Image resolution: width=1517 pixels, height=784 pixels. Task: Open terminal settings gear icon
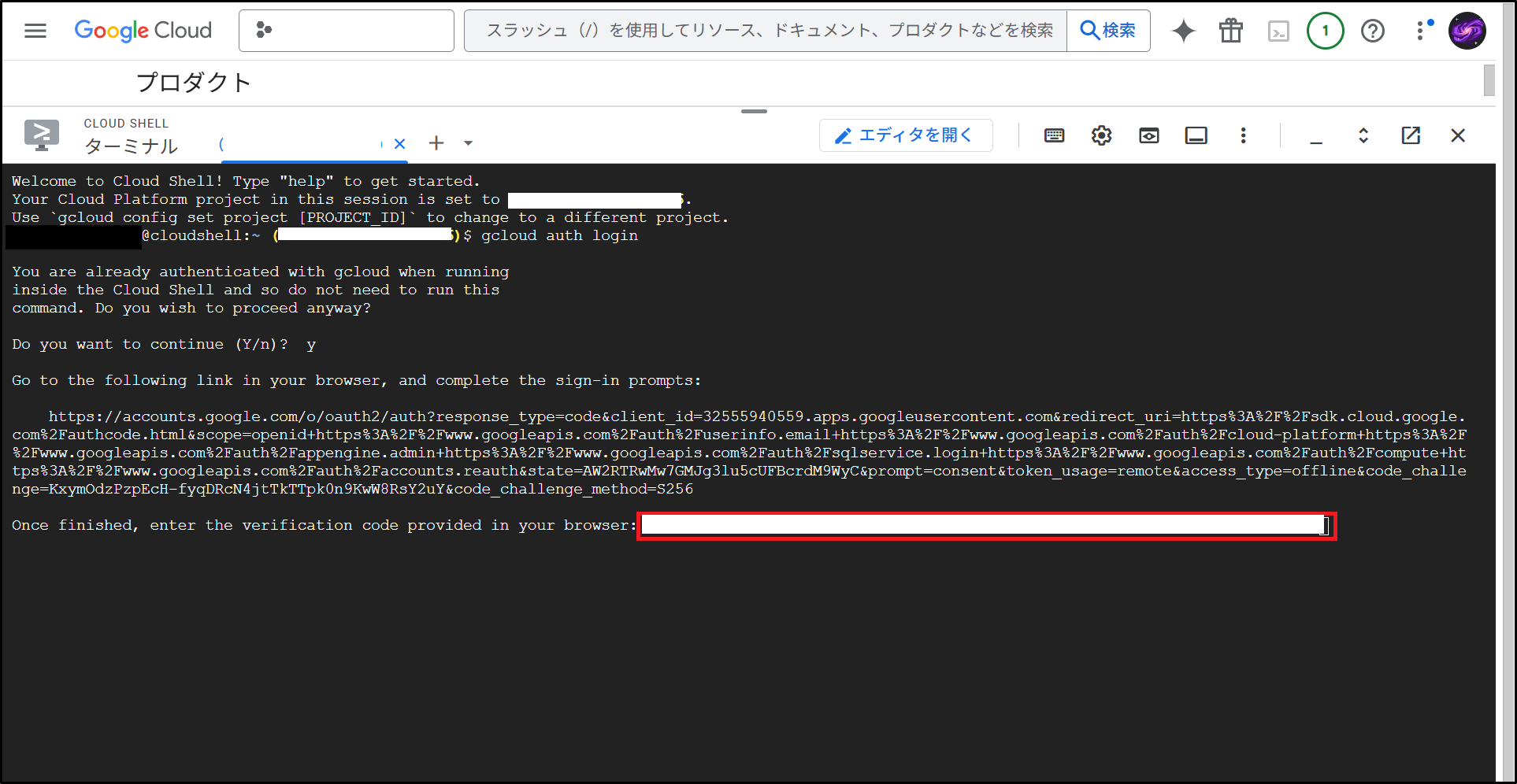tap(1101, 135)
